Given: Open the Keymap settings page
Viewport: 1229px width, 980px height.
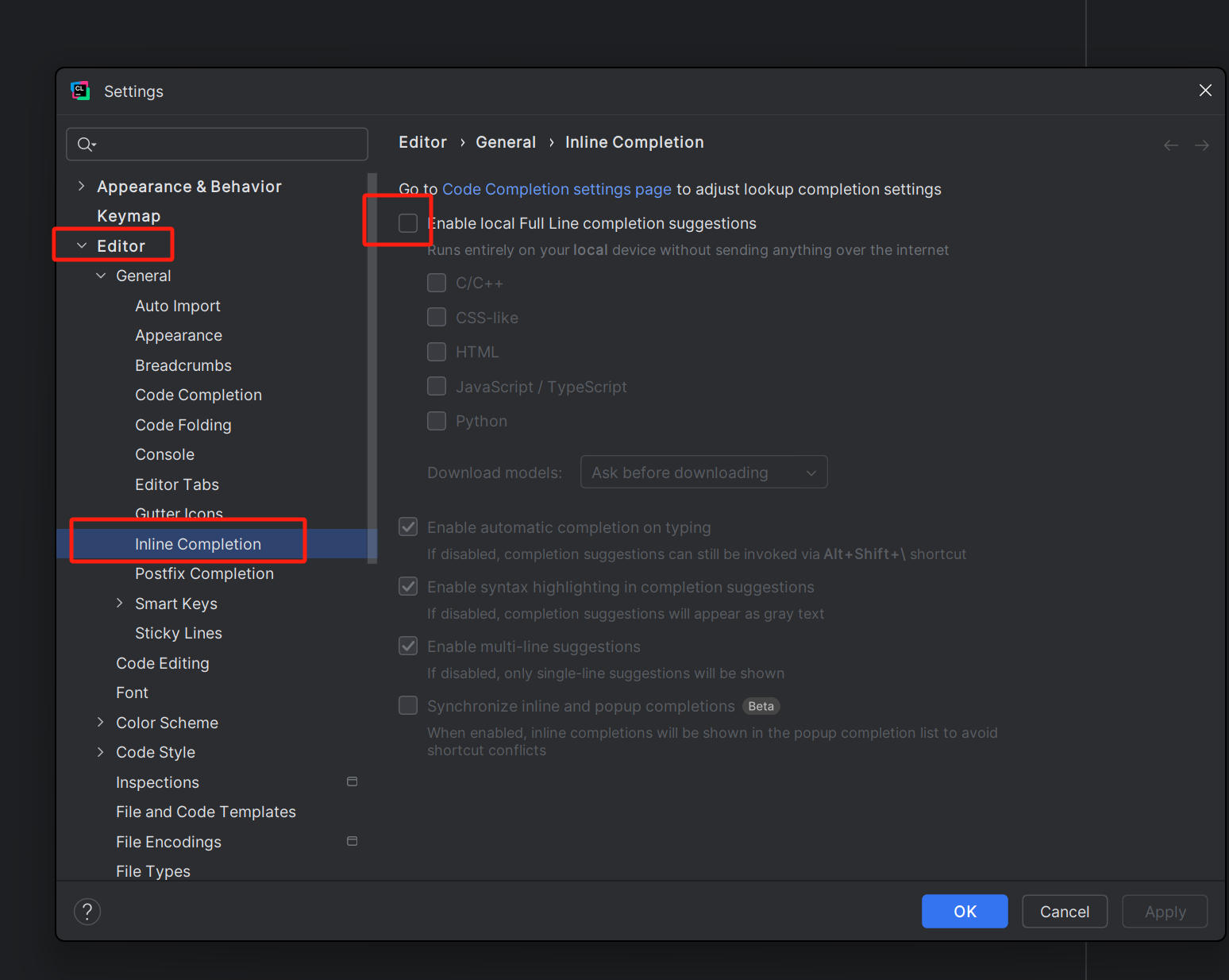Looking at the screenshot, I should [129, 216].
